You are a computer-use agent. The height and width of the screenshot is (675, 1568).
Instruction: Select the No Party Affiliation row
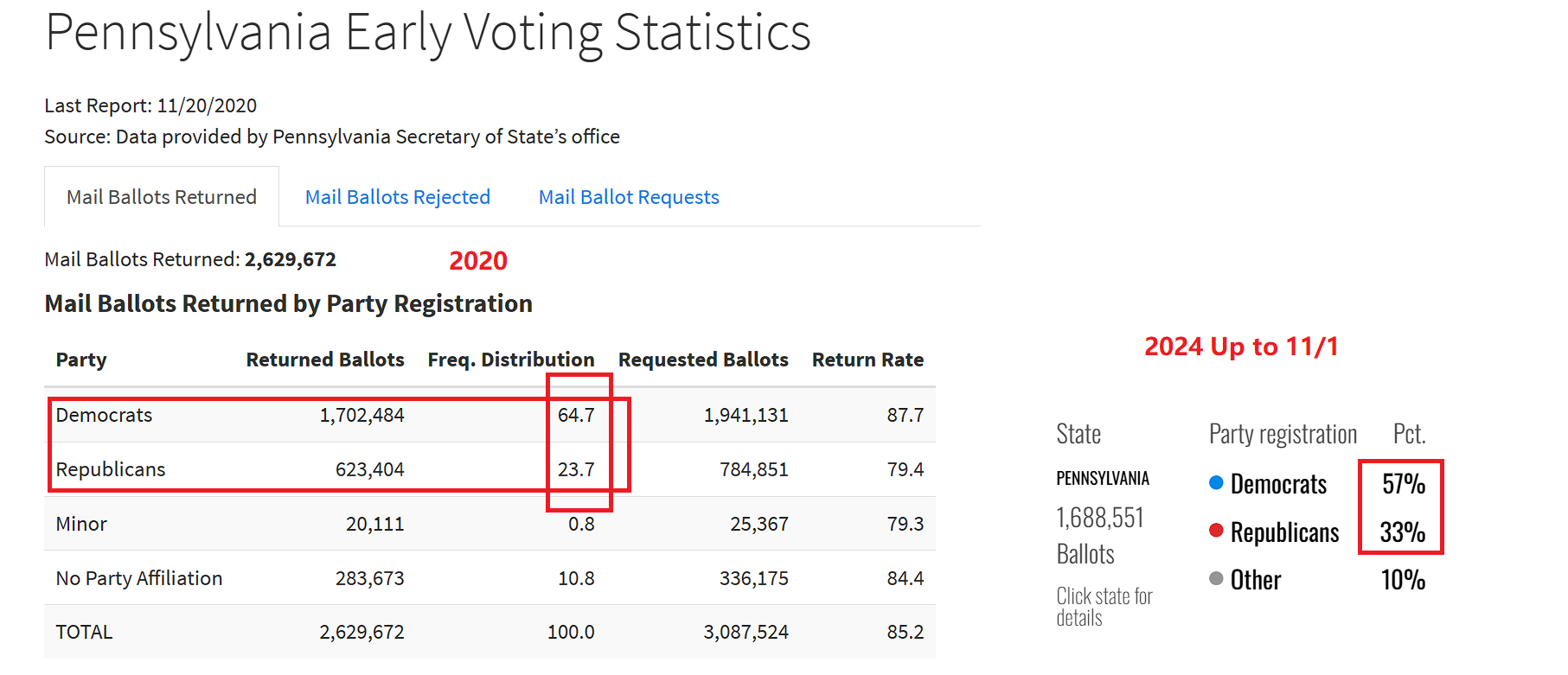[x=139, y=578]
